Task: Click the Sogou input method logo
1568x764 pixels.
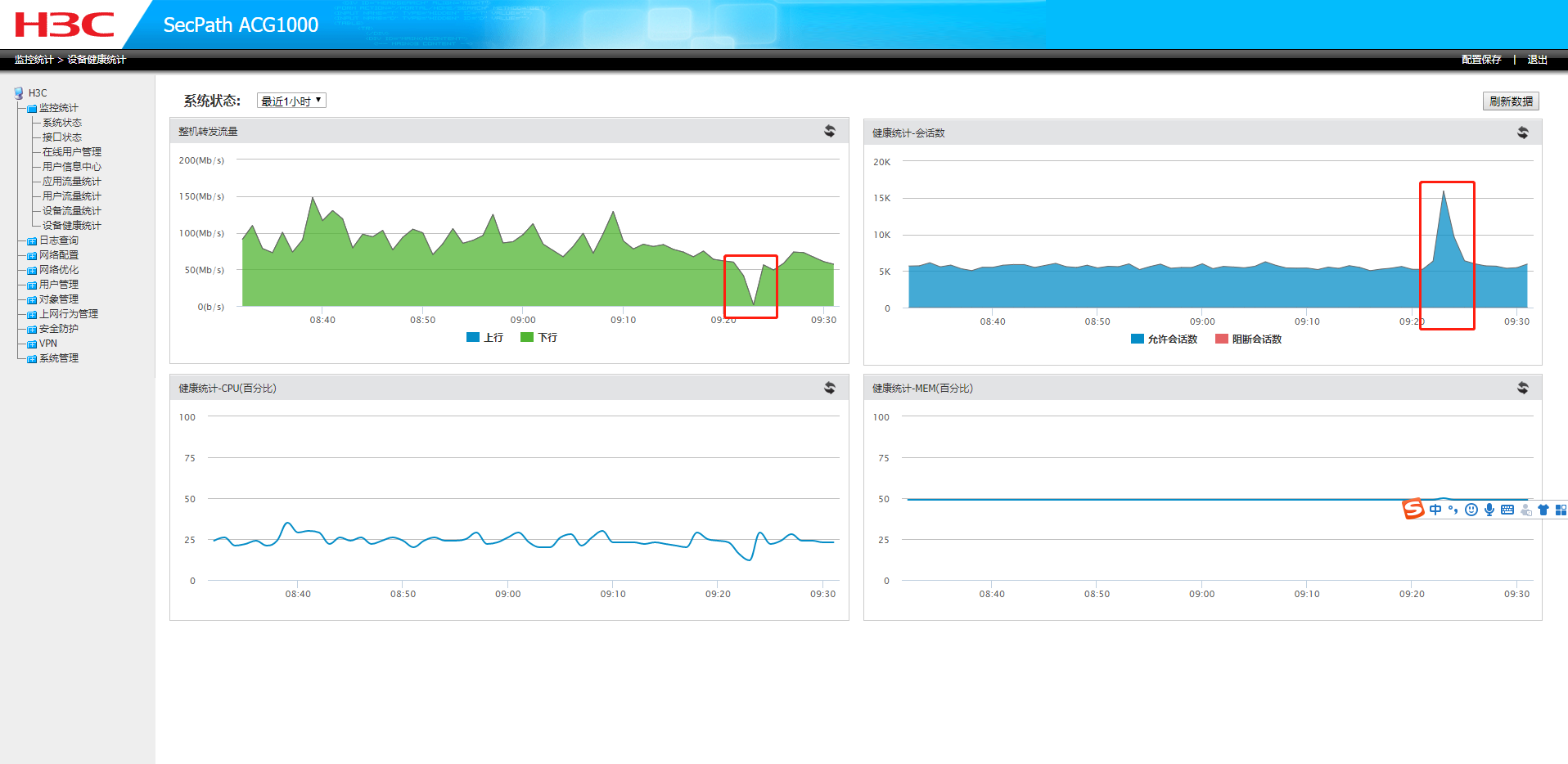Action: click(x=1413, y=509)
